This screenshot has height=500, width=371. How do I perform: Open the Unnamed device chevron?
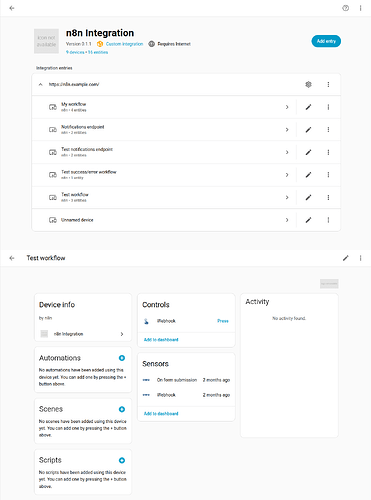[287, 220]
